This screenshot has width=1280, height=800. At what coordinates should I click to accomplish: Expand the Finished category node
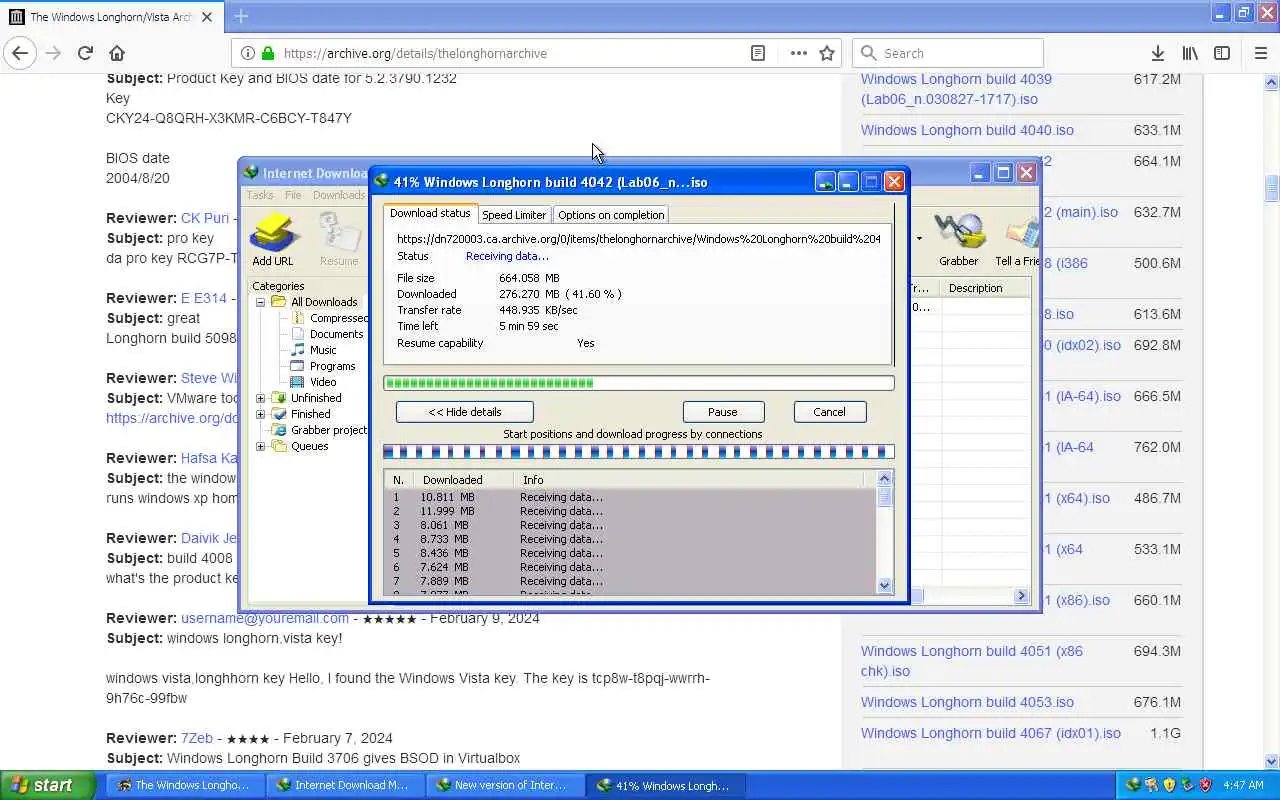pyautogui.click(x=261, y=414)
